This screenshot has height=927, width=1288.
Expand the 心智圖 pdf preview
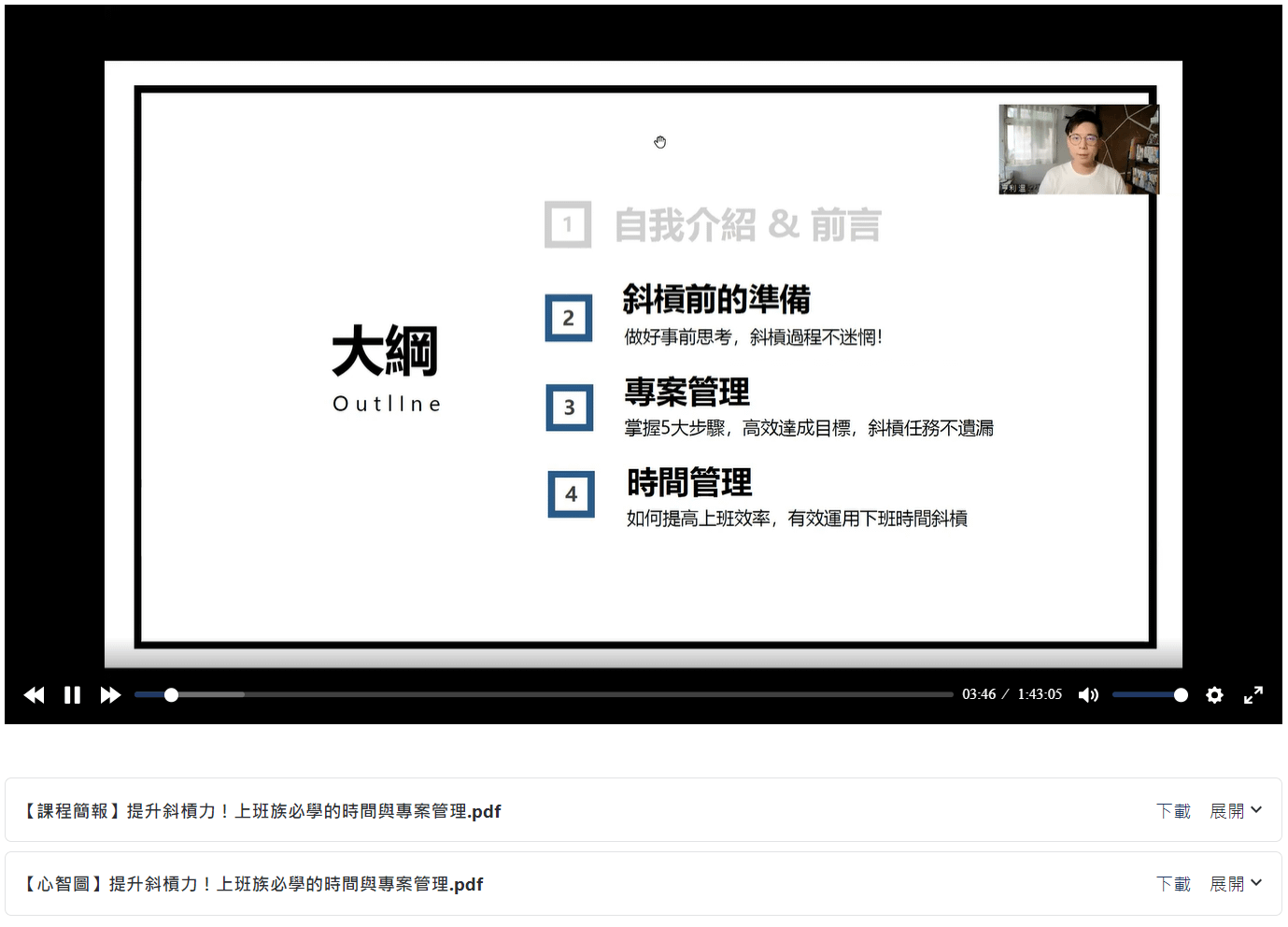[1235, 884]
